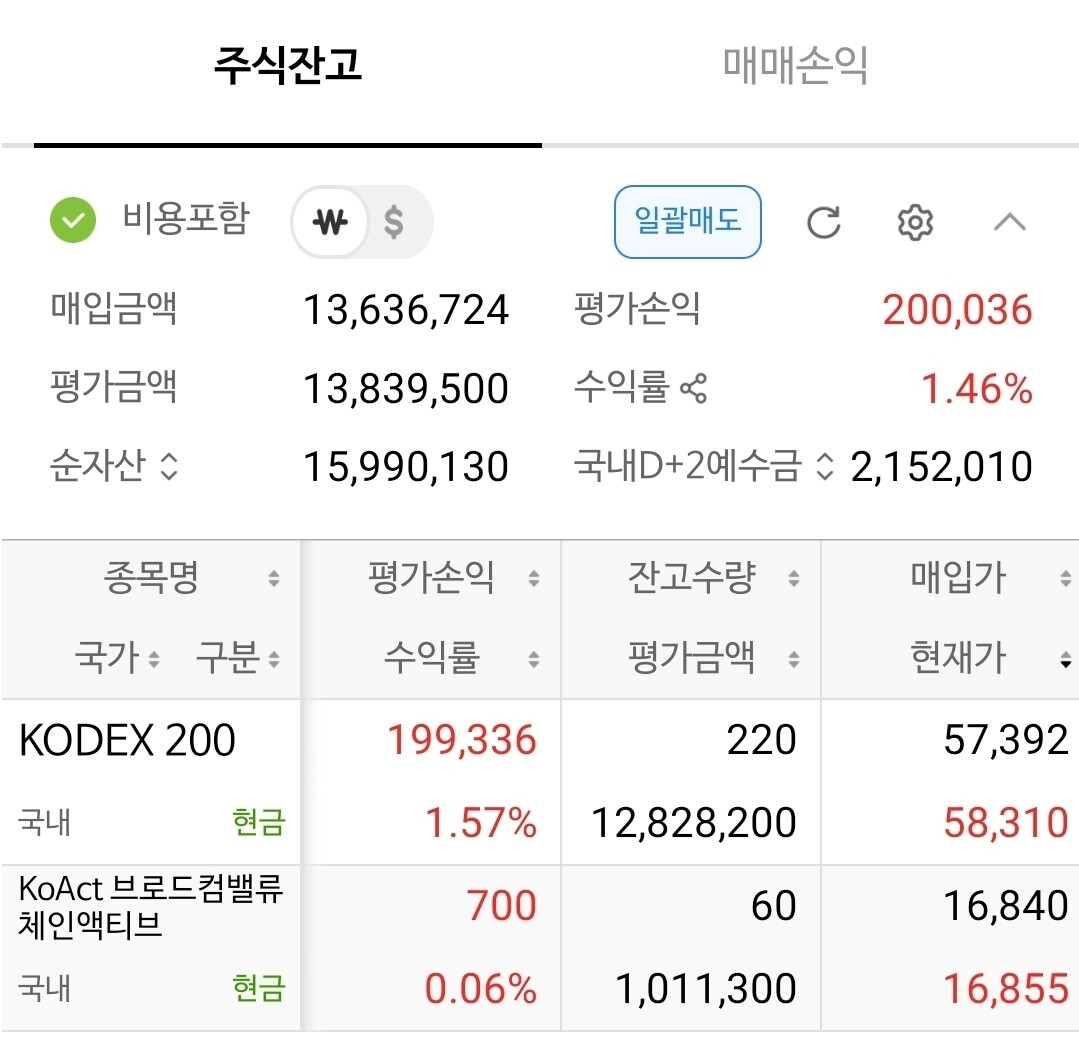The width and height of the screenshot is (1079, 1049).
Task: Switch currency to won (₩)
Action: tap(330, 222)
